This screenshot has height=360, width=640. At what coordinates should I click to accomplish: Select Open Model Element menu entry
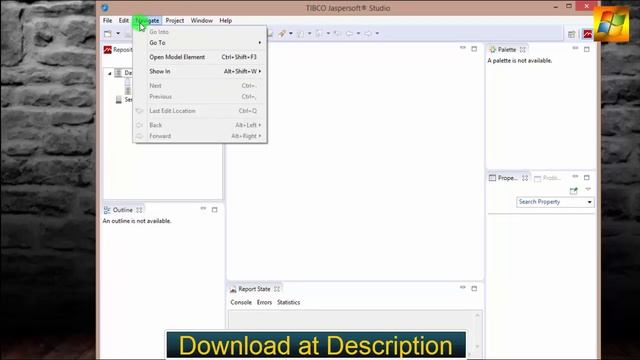(200, 57)
